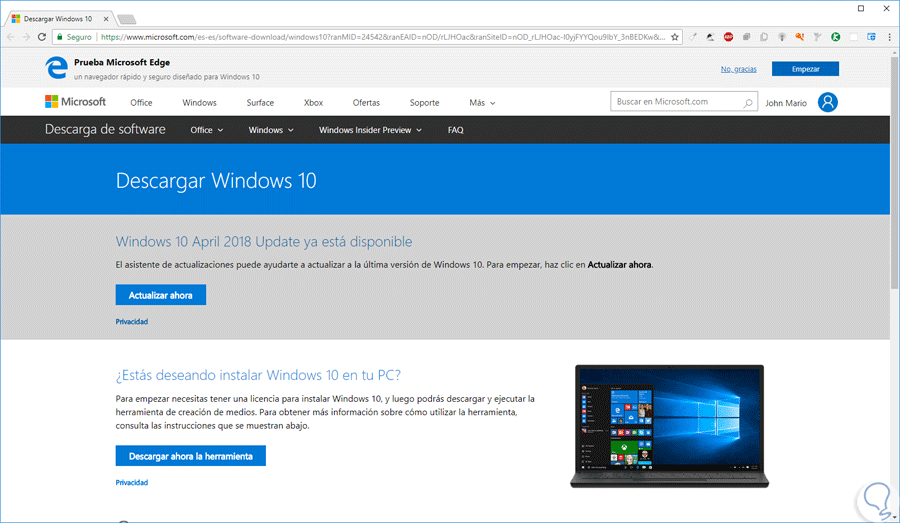Open the gray funnel extension icon
Viewport: 900px width, 523px height.
pos(818,37)
